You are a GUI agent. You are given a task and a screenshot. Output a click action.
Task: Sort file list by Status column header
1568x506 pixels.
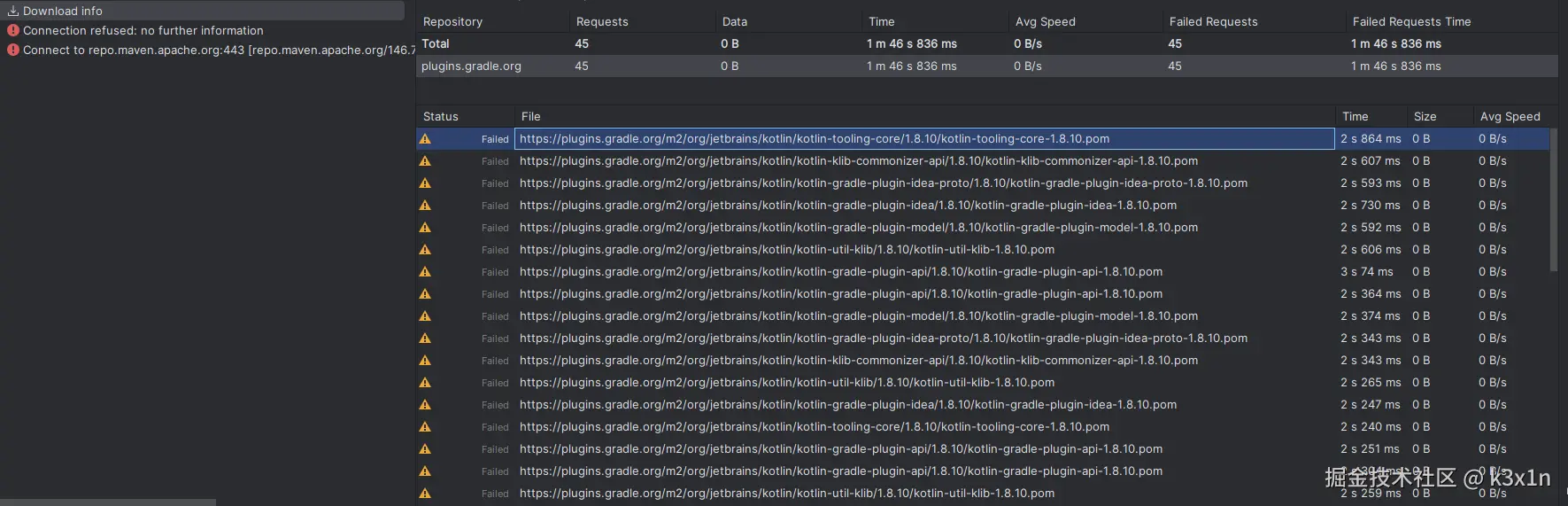[441, 116]
